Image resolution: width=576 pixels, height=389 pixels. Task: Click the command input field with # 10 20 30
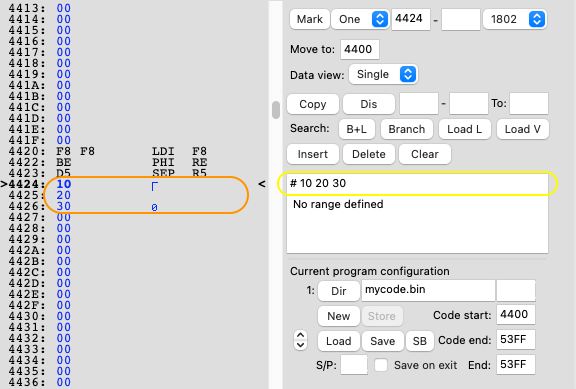[x=417, y=183]
